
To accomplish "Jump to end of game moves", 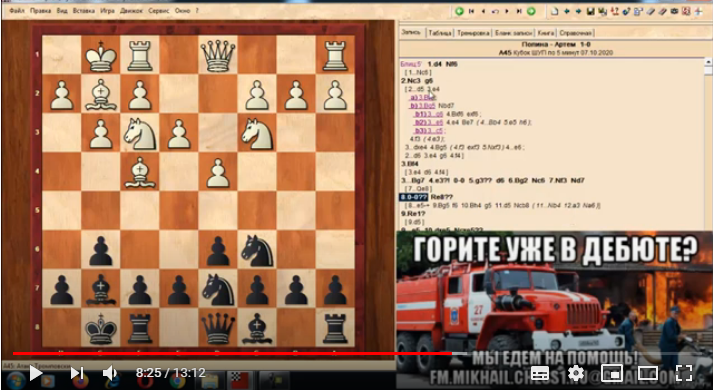I will (519, 11).
